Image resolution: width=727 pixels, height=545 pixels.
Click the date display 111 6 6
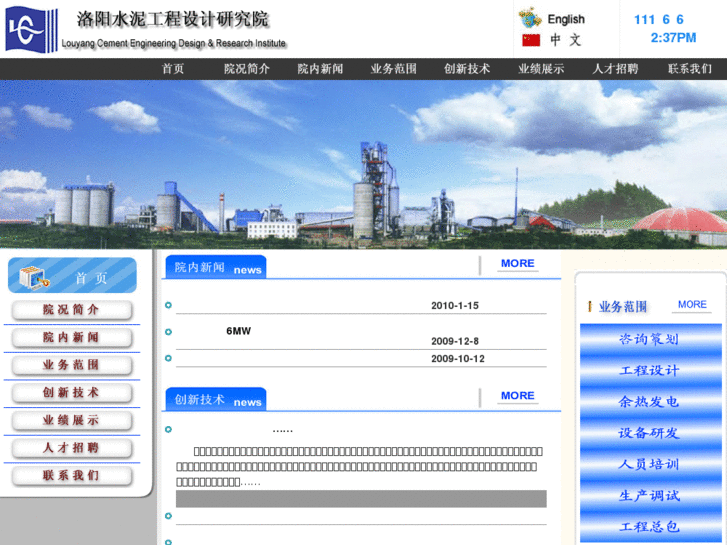(658, 19)
